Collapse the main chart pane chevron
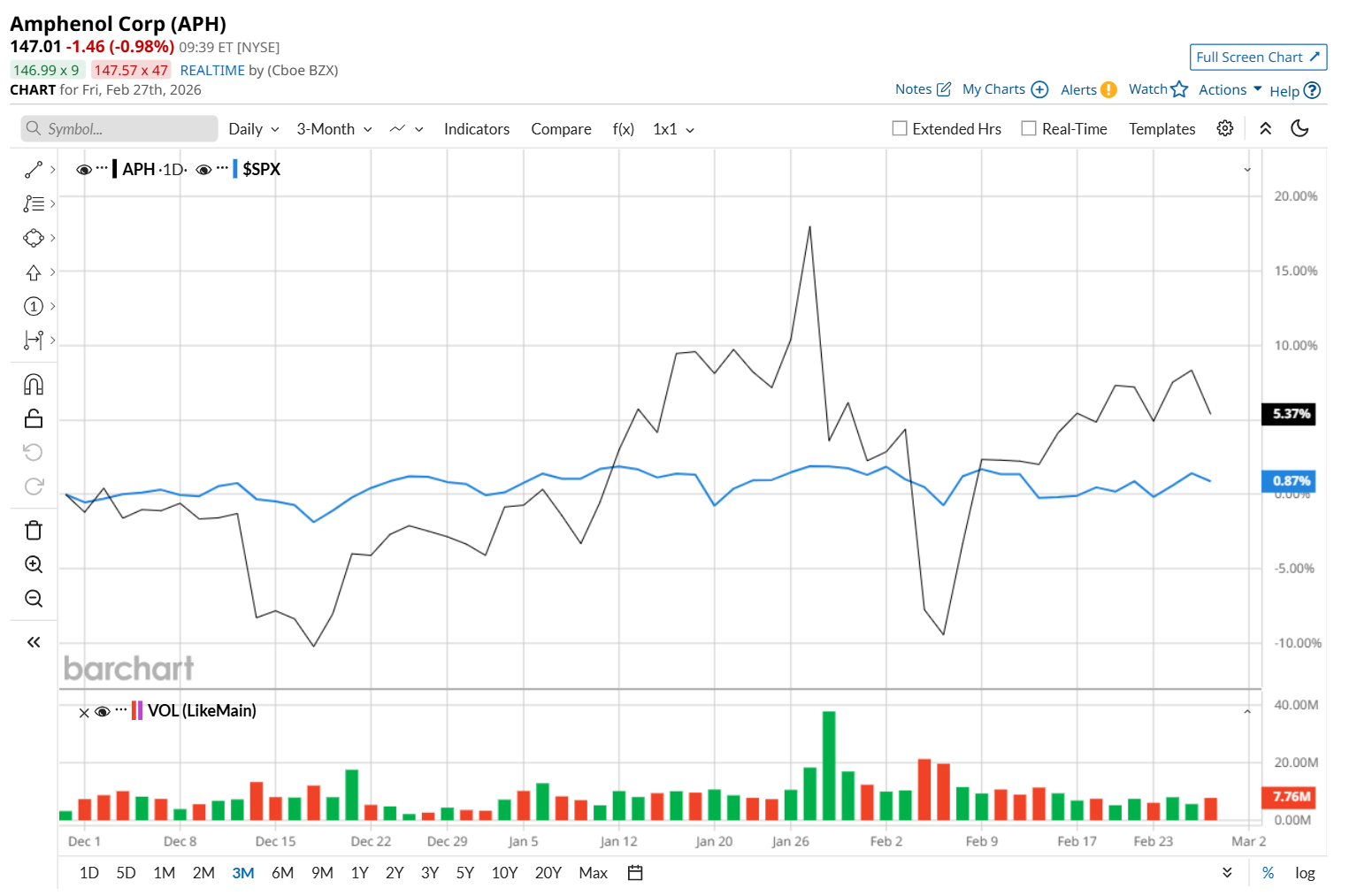This screenshot has height=896, width=1357. 1247,170
